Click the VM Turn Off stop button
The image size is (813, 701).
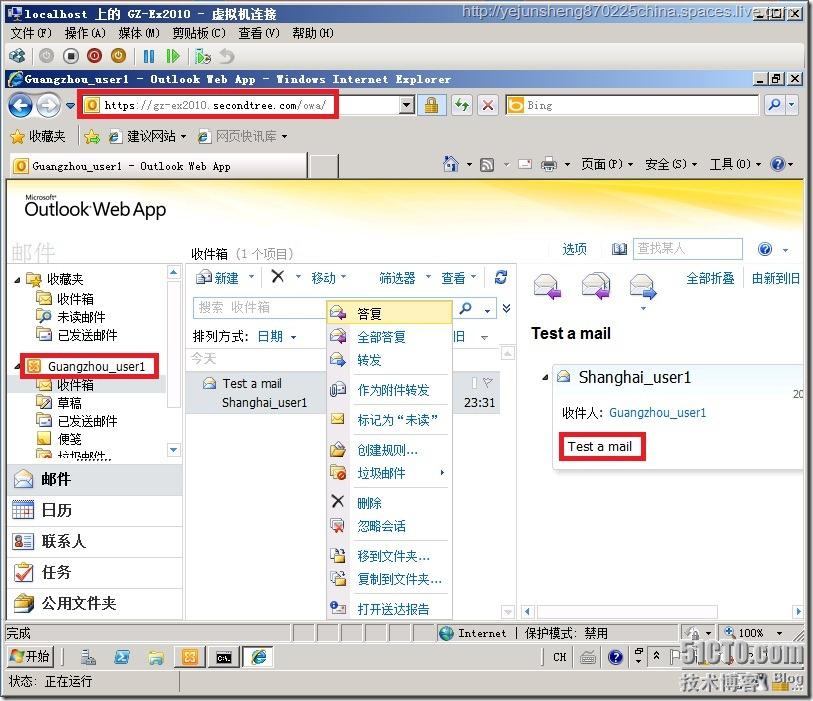[x=71, y=56]
